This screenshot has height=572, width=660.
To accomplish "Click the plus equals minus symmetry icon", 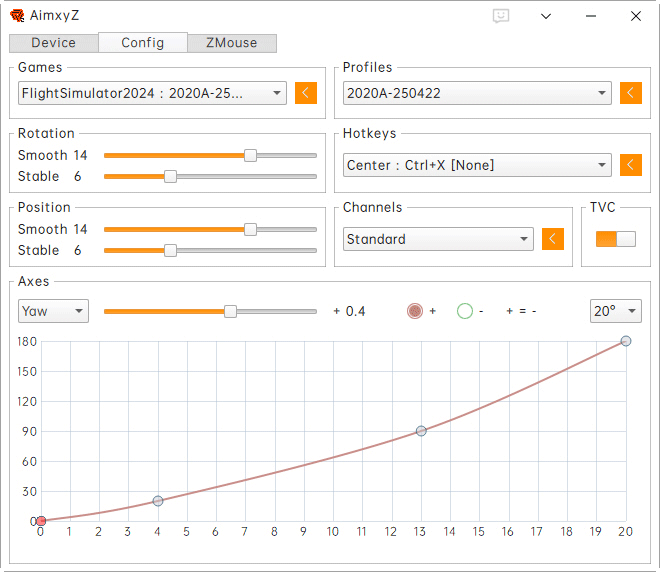I will pyautogui.click(x=521, y=311).
